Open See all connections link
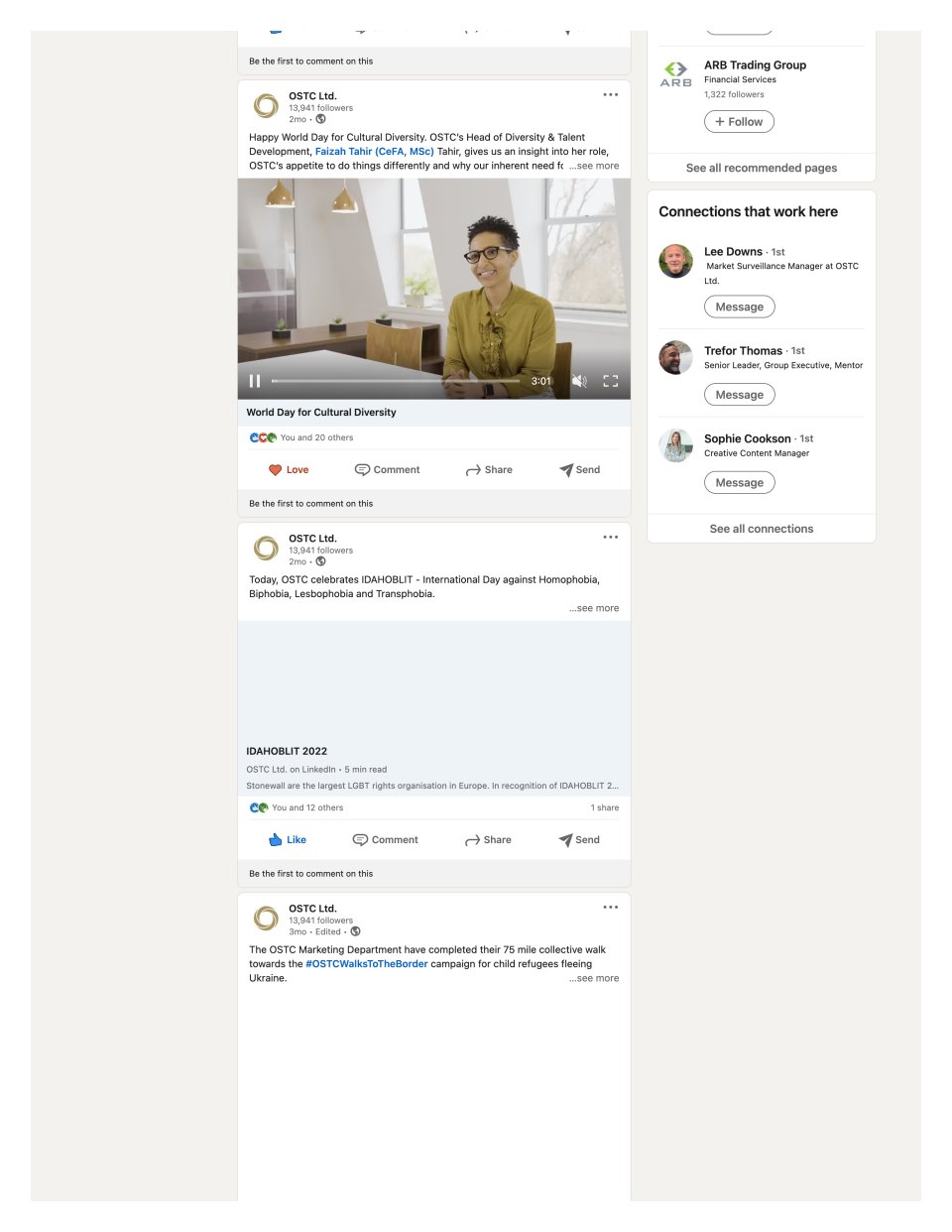 pyautogui.click(x=762, y=529)
